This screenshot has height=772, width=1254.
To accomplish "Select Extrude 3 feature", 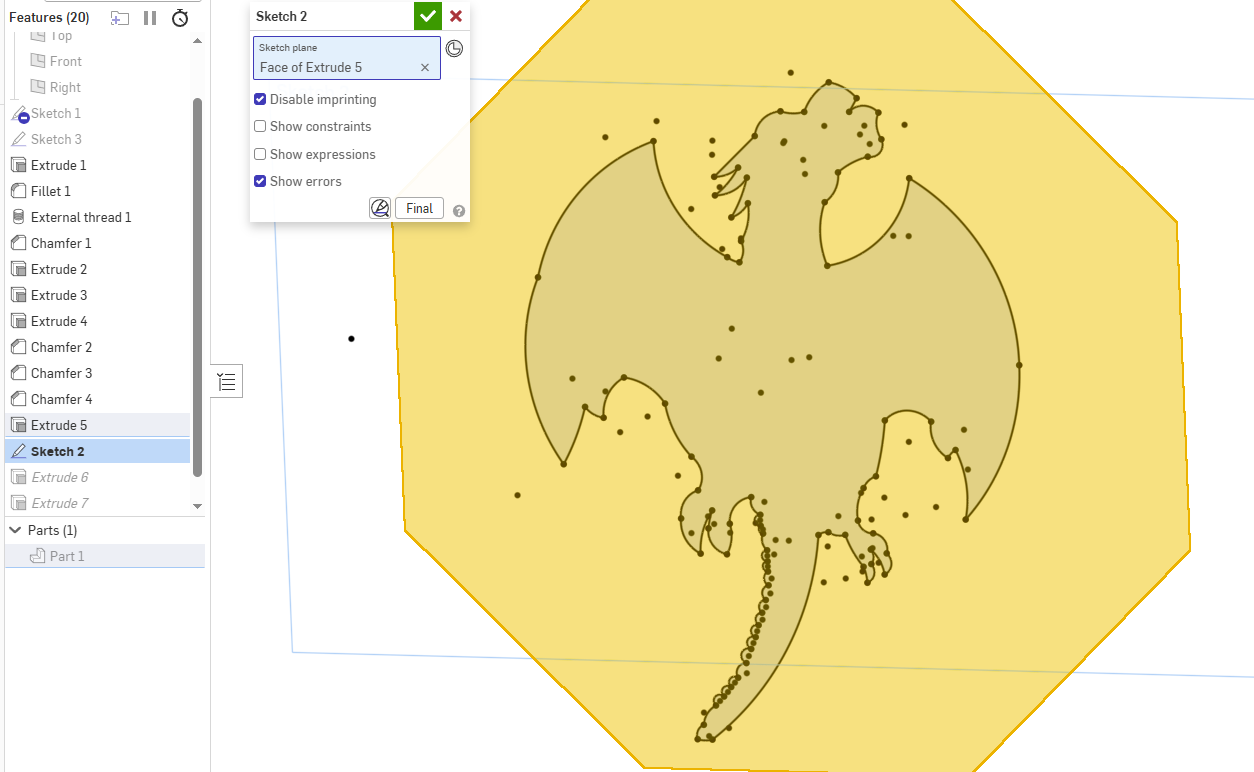I will coord(59,295).
